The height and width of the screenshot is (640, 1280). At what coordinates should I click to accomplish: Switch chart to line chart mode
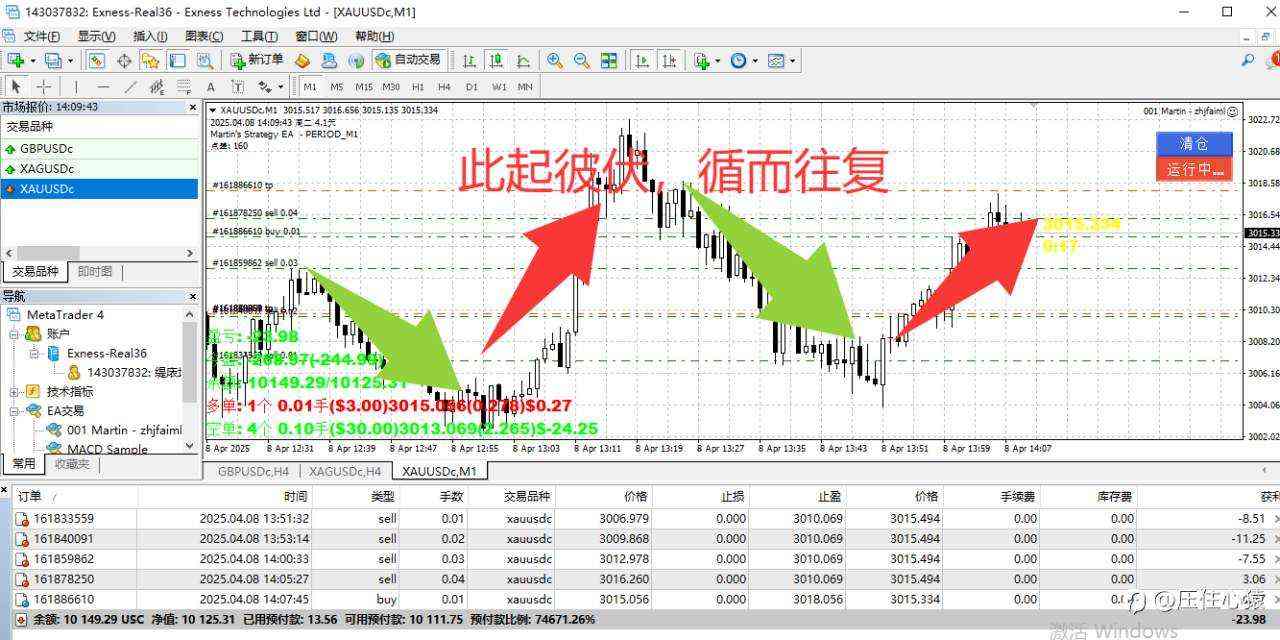tap(522, 60)
